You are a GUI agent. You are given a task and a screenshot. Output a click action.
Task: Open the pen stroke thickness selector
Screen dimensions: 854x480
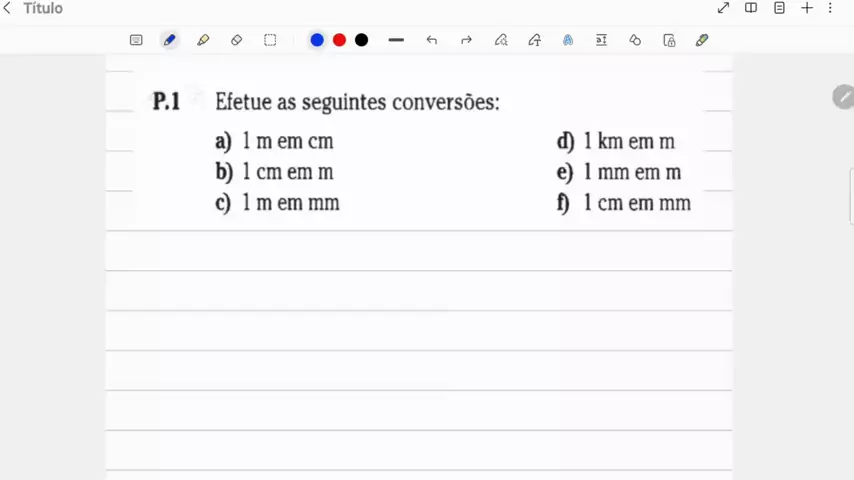click(x=396, y=40)
